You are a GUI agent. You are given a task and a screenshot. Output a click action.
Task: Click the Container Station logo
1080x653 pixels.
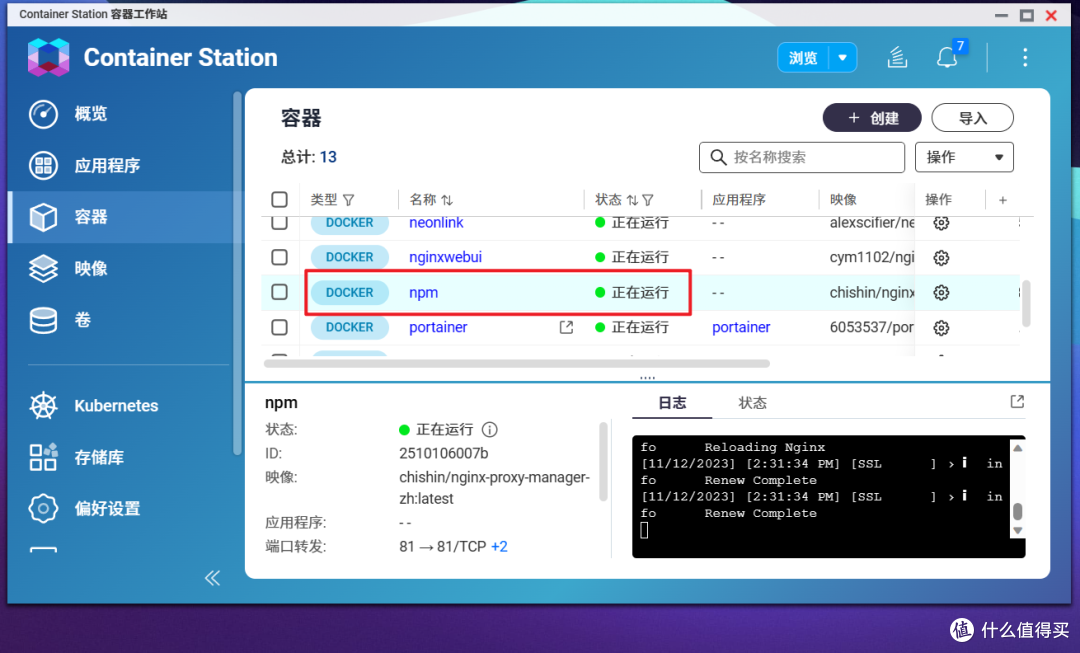tap(48, 57)
